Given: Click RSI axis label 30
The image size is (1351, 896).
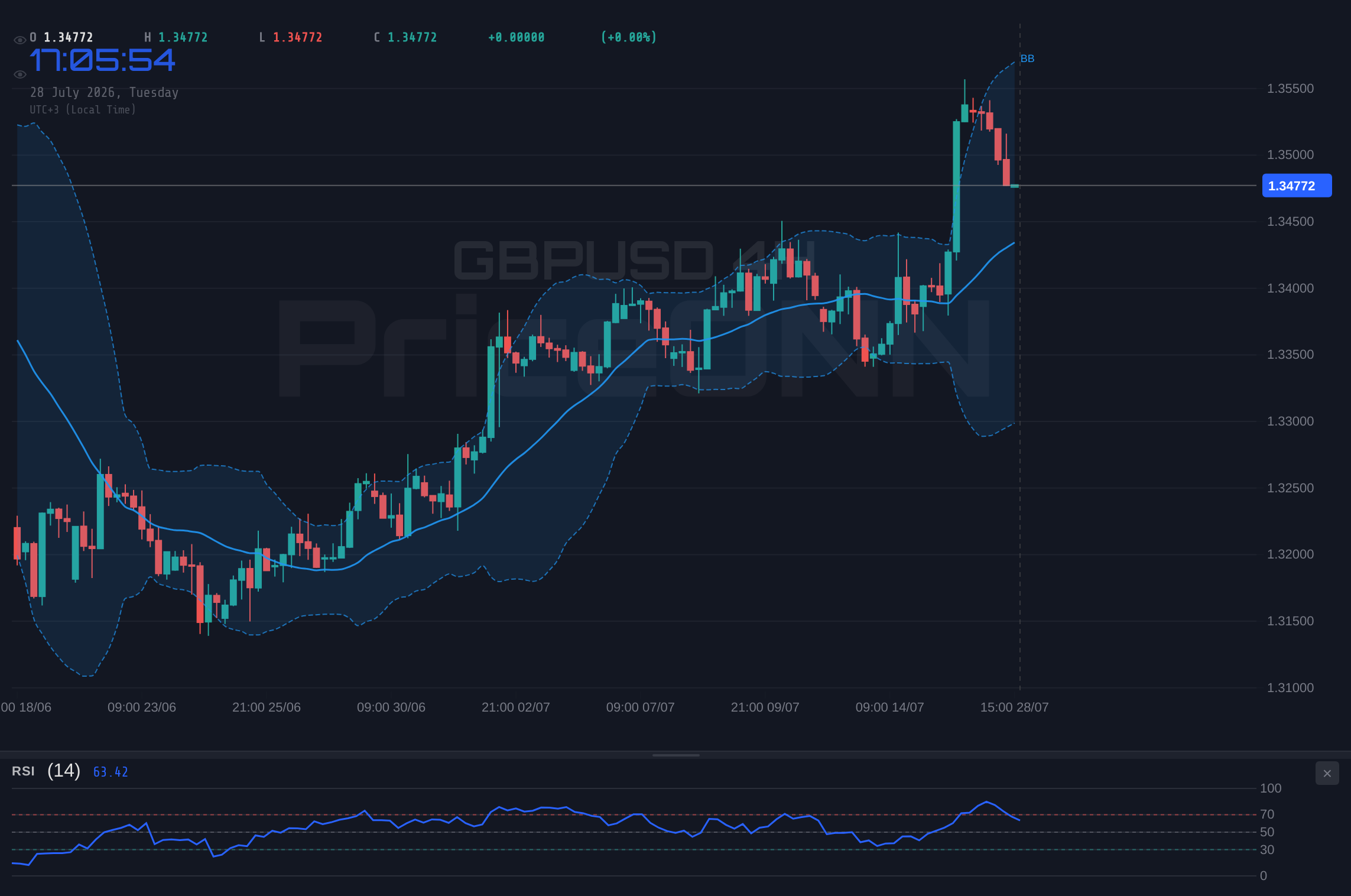Looking at the screenshot, I should (1267, 850).
